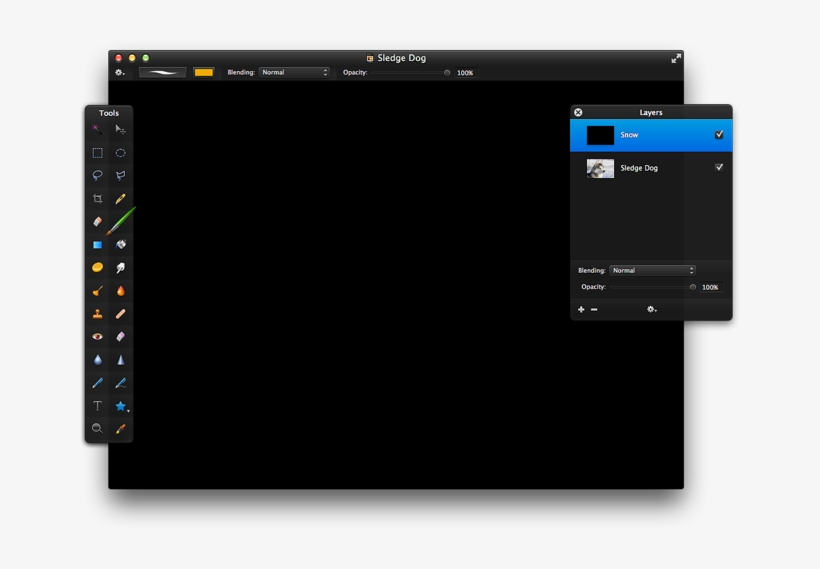
Task: Click the Snow layer thumbnail
Action: pyautogui.click(x=600, y=135)
